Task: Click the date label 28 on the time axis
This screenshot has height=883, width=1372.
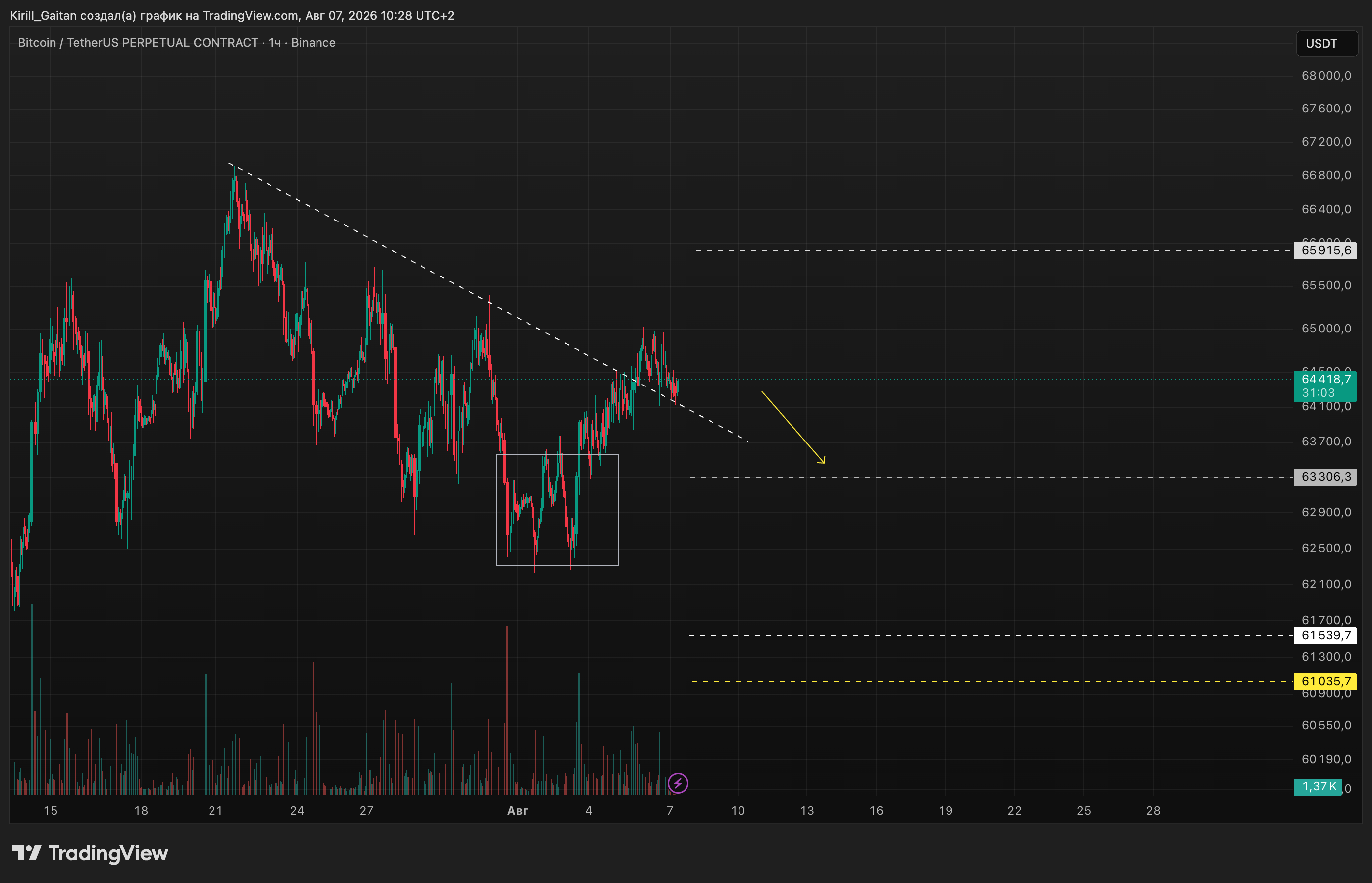Action: tap(1153, 811)
